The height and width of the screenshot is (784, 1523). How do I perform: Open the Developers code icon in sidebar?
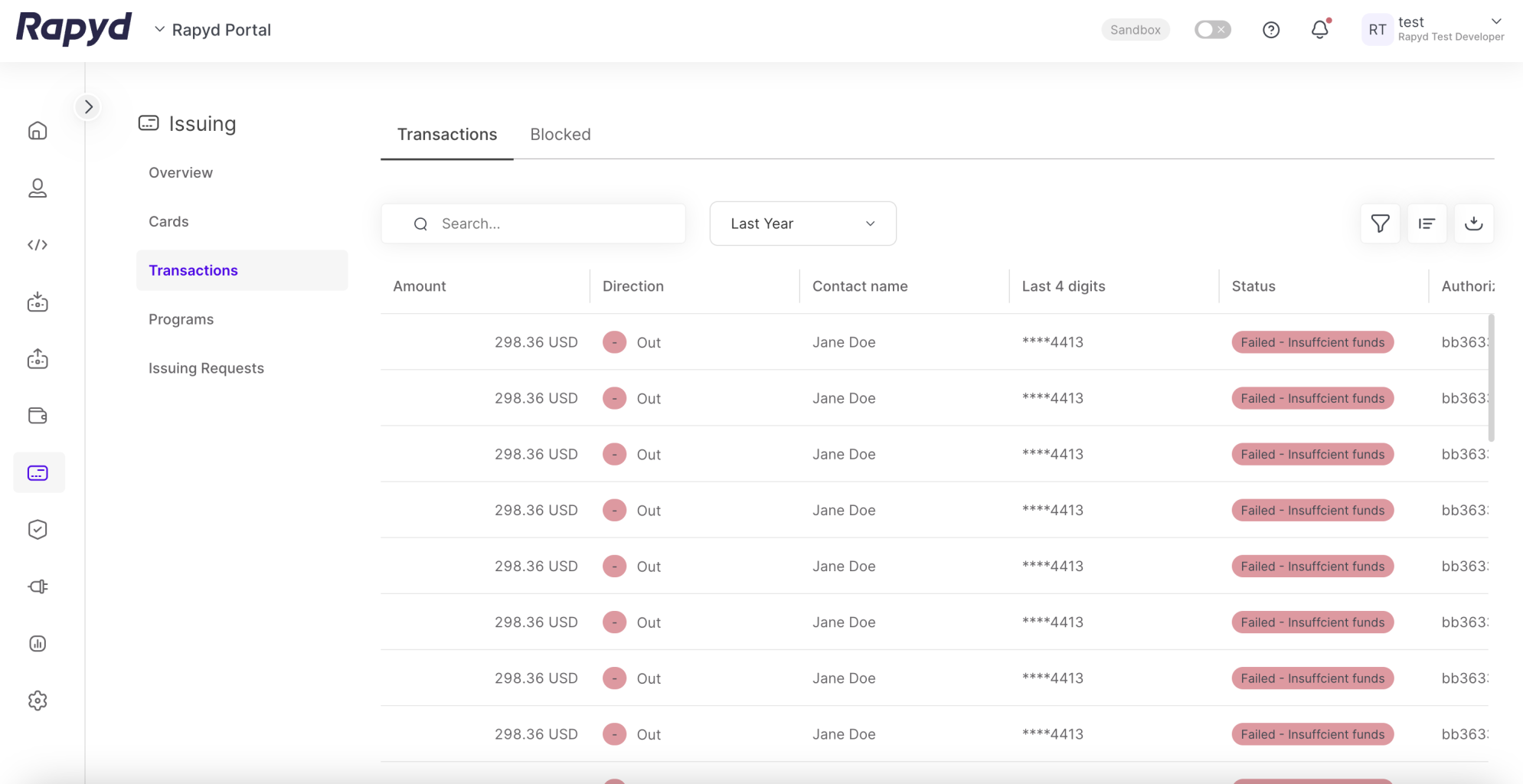tap(38, 245)
